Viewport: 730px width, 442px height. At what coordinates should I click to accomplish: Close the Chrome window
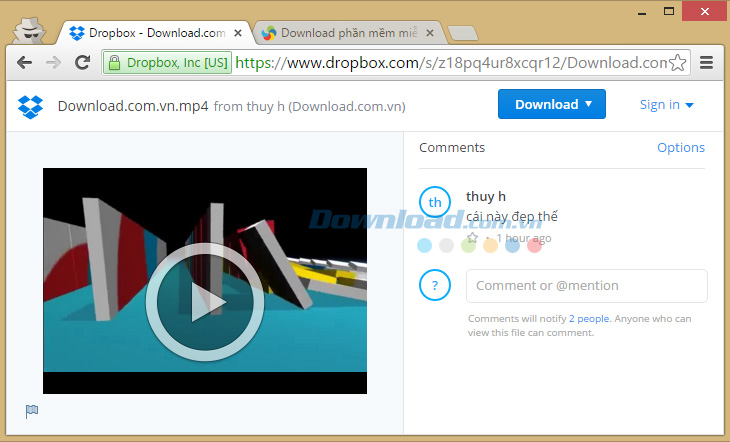[705, 11]
